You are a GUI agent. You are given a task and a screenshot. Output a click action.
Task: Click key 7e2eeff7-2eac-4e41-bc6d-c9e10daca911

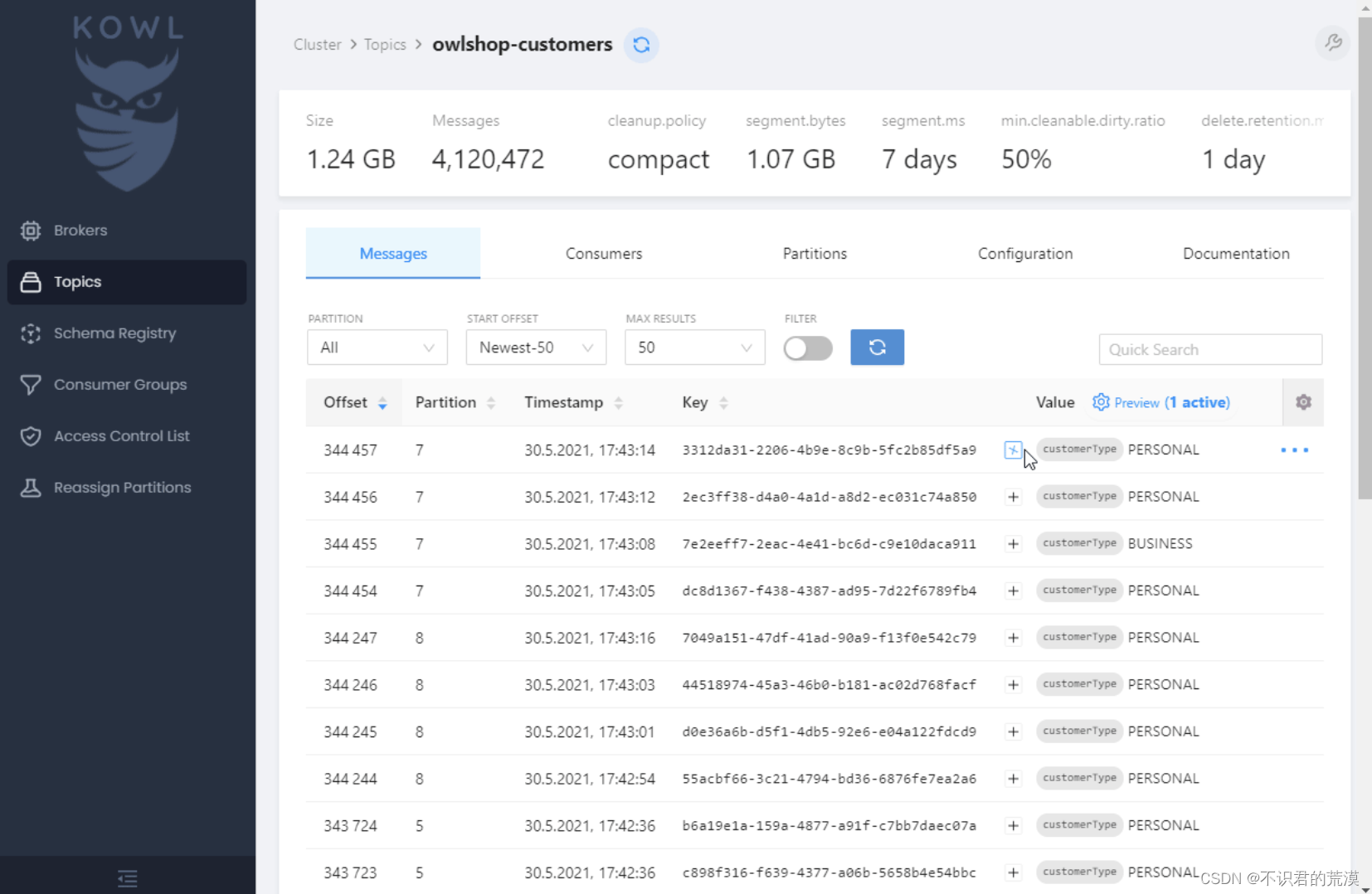point(829,544)
